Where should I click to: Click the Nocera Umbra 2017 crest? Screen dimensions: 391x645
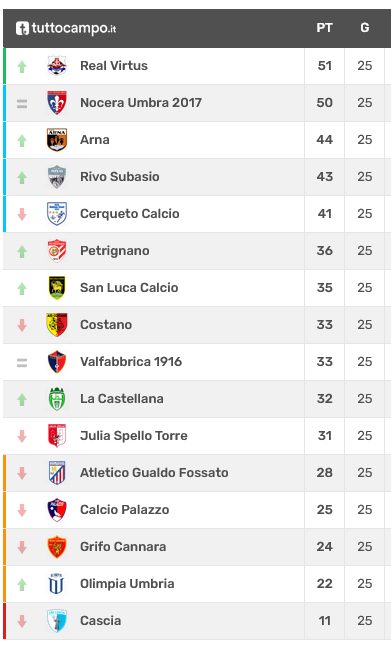point(57,103)
